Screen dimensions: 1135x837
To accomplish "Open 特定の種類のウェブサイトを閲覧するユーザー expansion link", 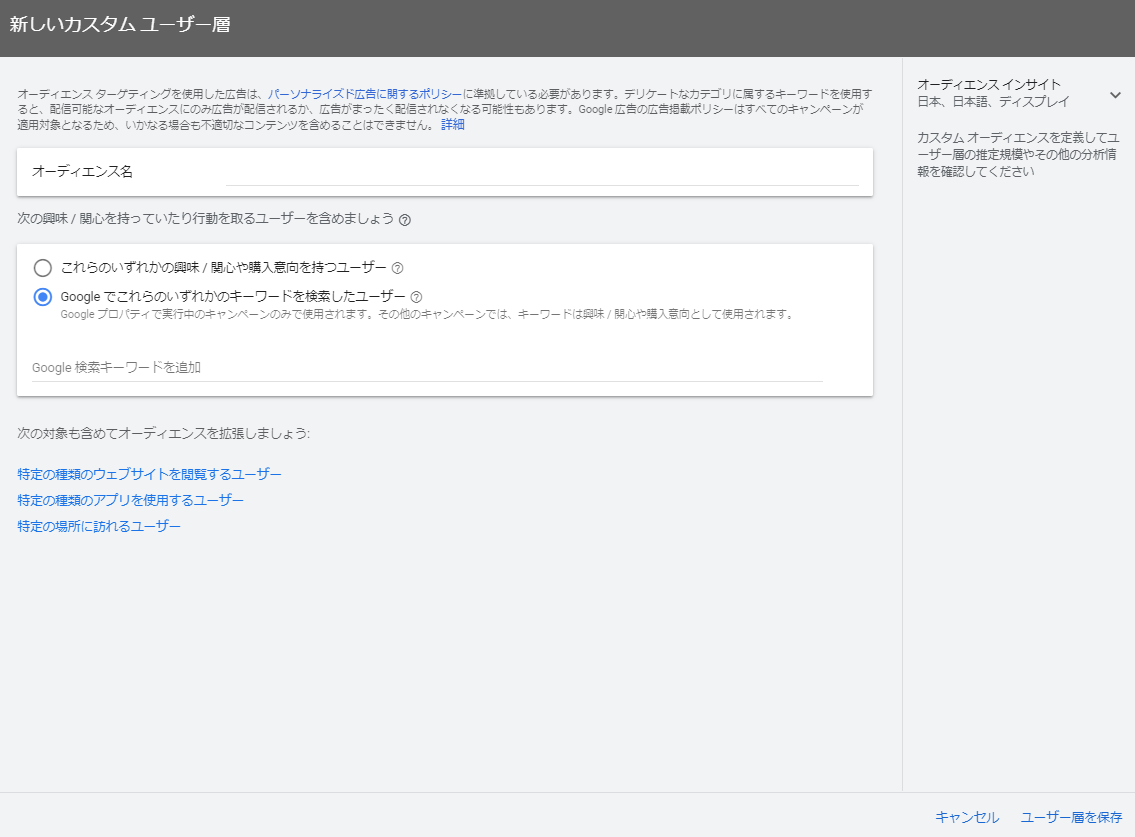I will tap(146, 473).
